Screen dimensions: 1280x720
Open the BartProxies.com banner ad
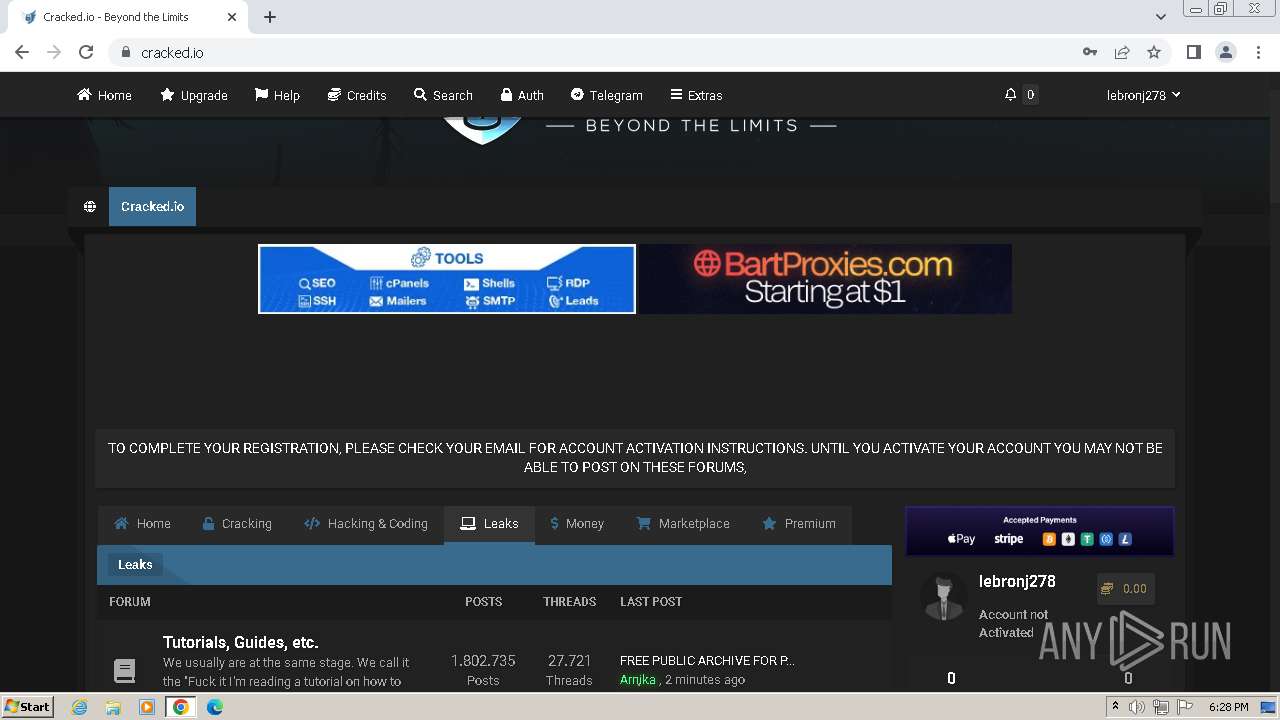click(825, 279)
